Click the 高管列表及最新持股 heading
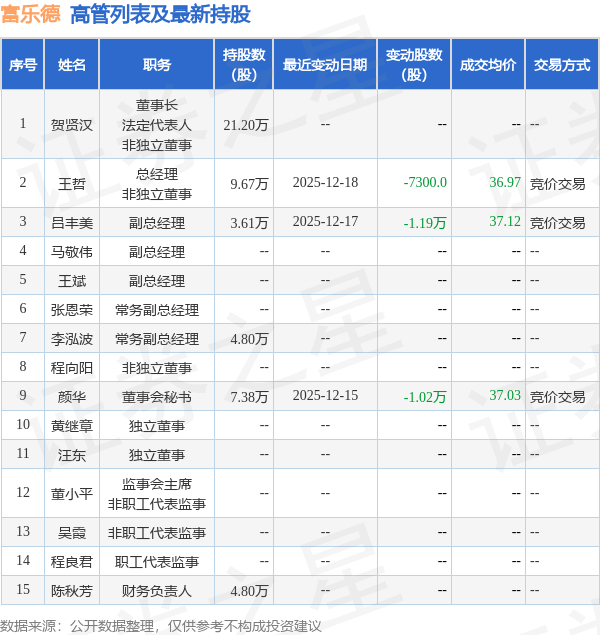The width and height of the screenshot is (600, 635). pyautogui.click(x=160, y=15)
